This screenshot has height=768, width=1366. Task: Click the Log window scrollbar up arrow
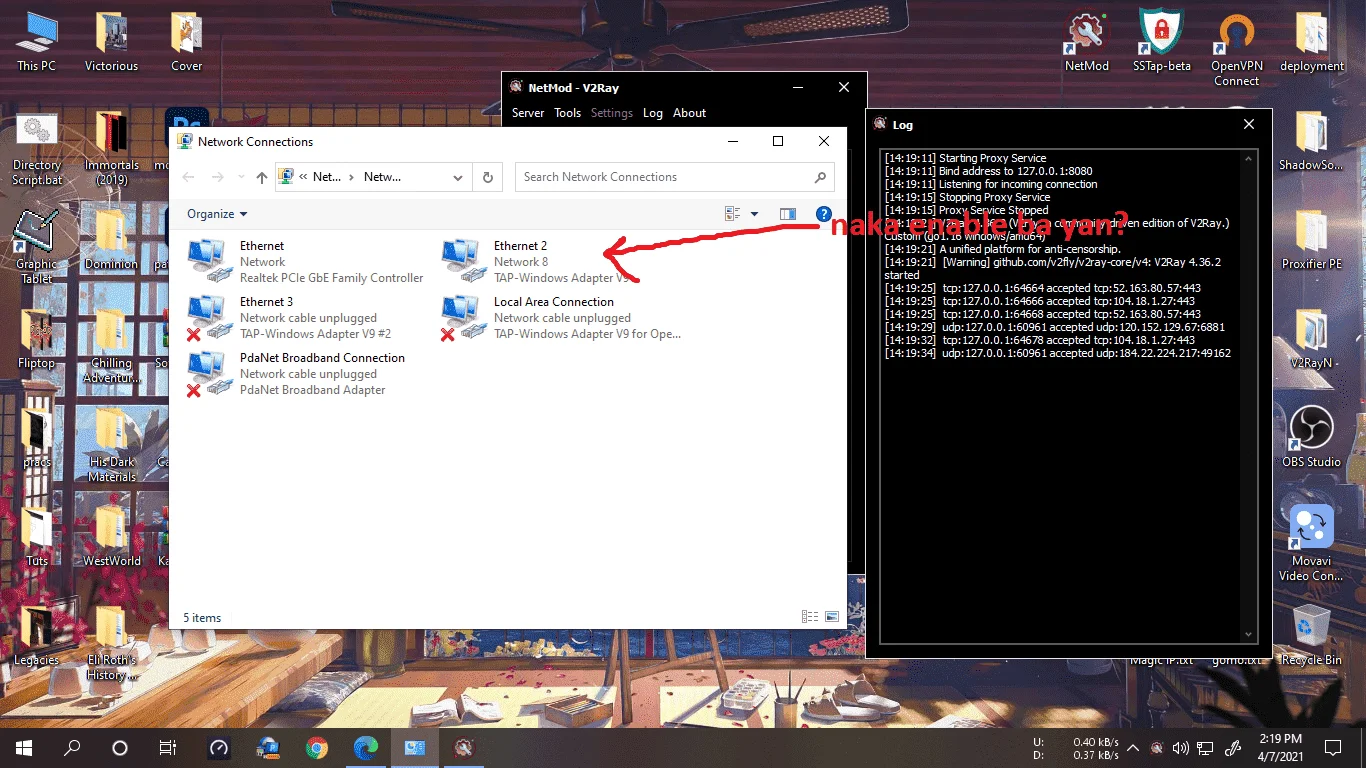[1248, 158]
